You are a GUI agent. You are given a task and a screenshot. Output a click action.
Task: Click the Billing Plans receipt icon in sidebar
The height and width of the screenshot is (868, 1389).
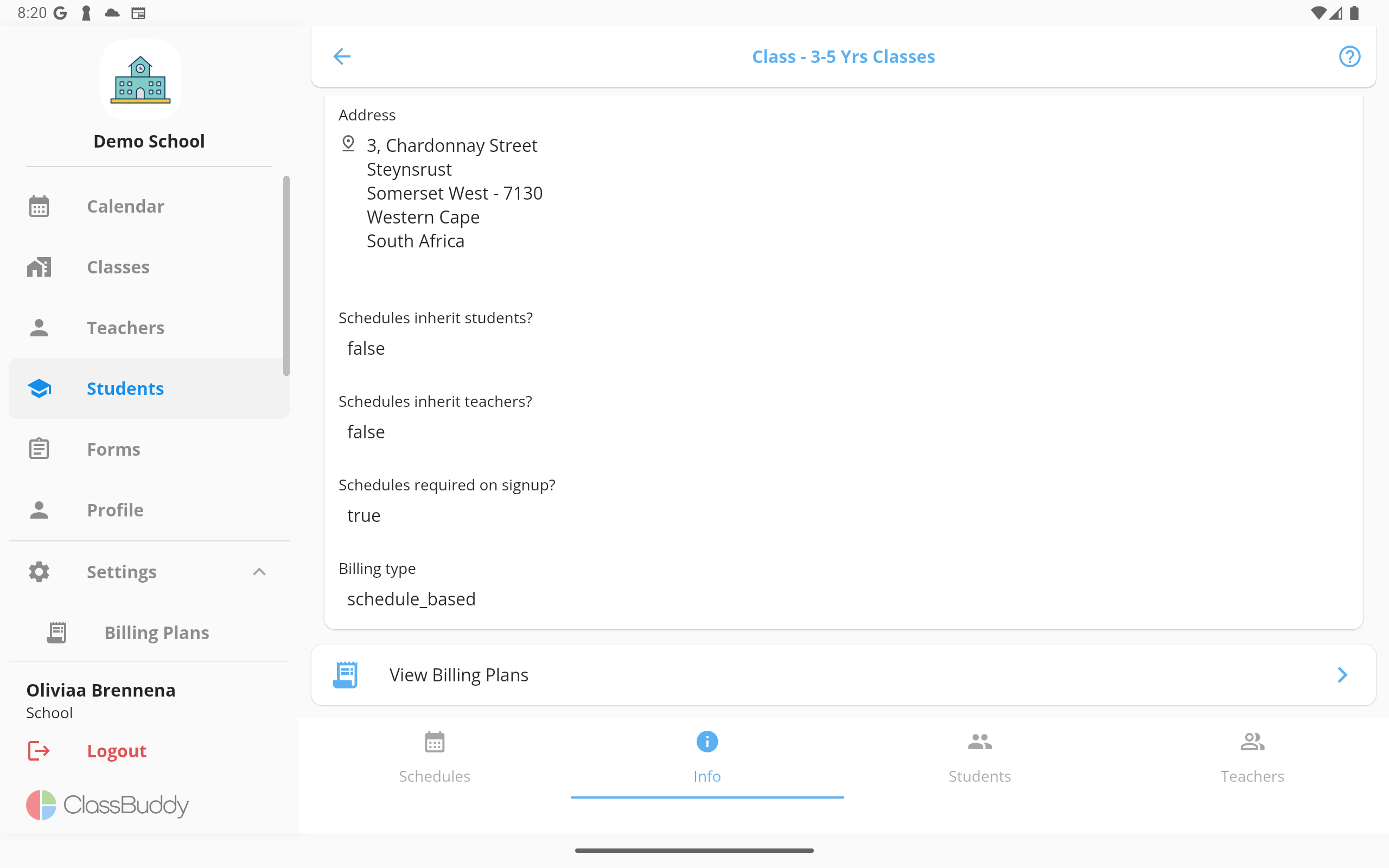56,633
